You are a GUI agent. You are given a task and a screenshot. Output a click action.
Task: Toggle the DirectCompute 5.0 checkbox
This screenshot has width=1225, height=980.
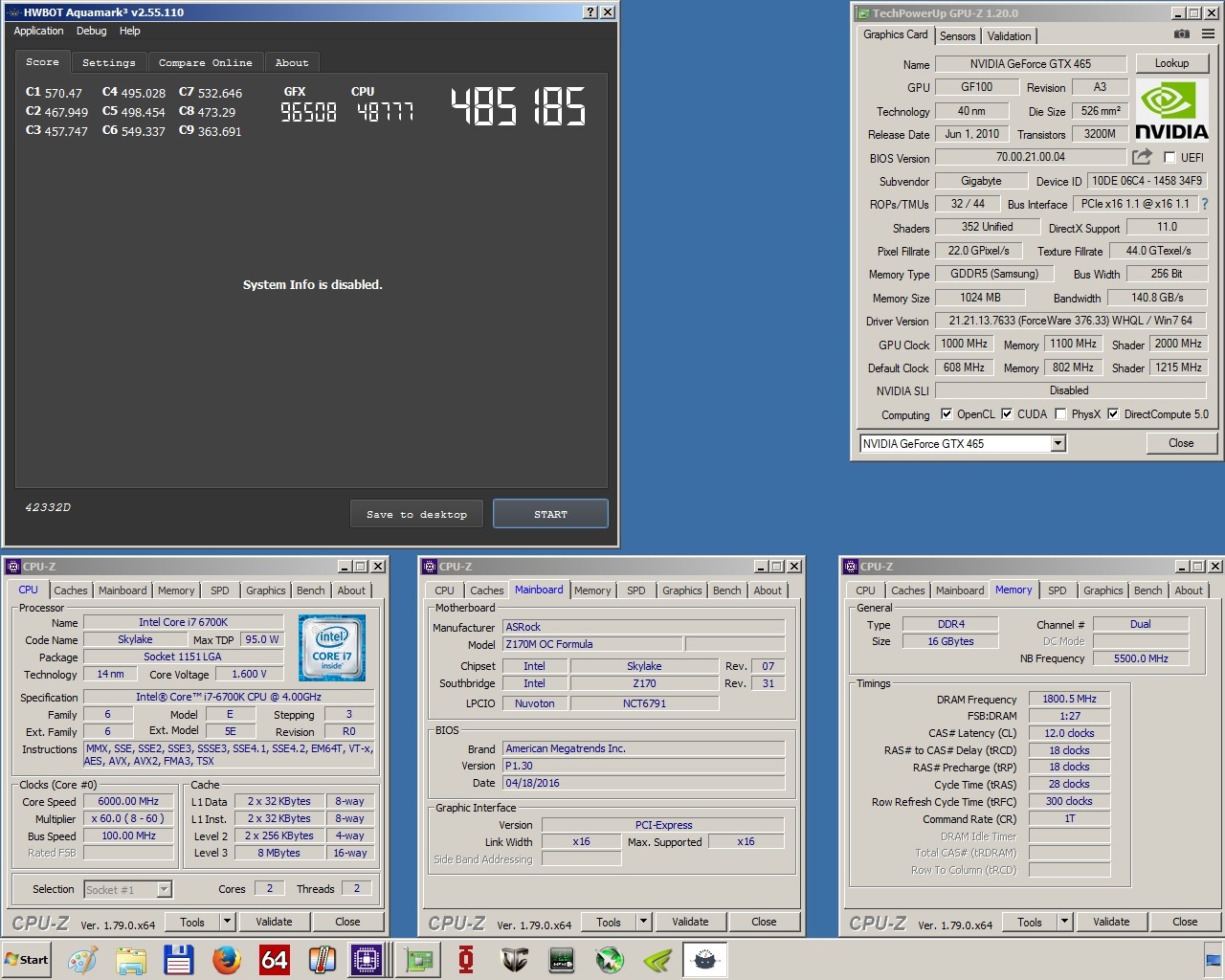coord(1113,414)
